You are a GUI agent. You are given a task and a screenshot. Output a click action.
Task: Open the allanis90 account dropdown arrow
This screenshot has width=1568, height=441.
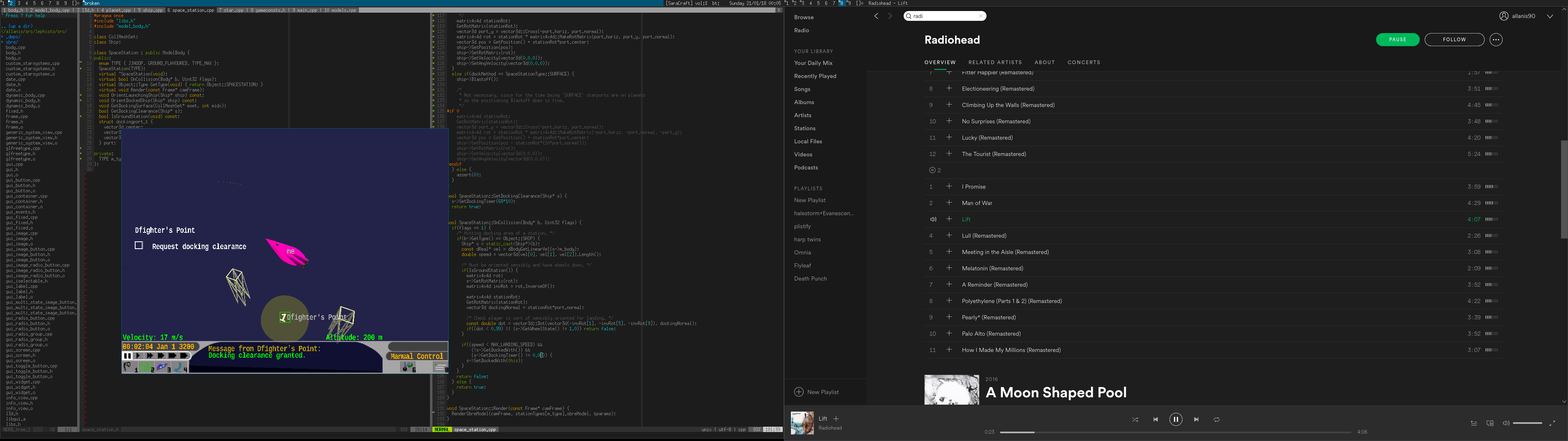(x=1549, y=16)
